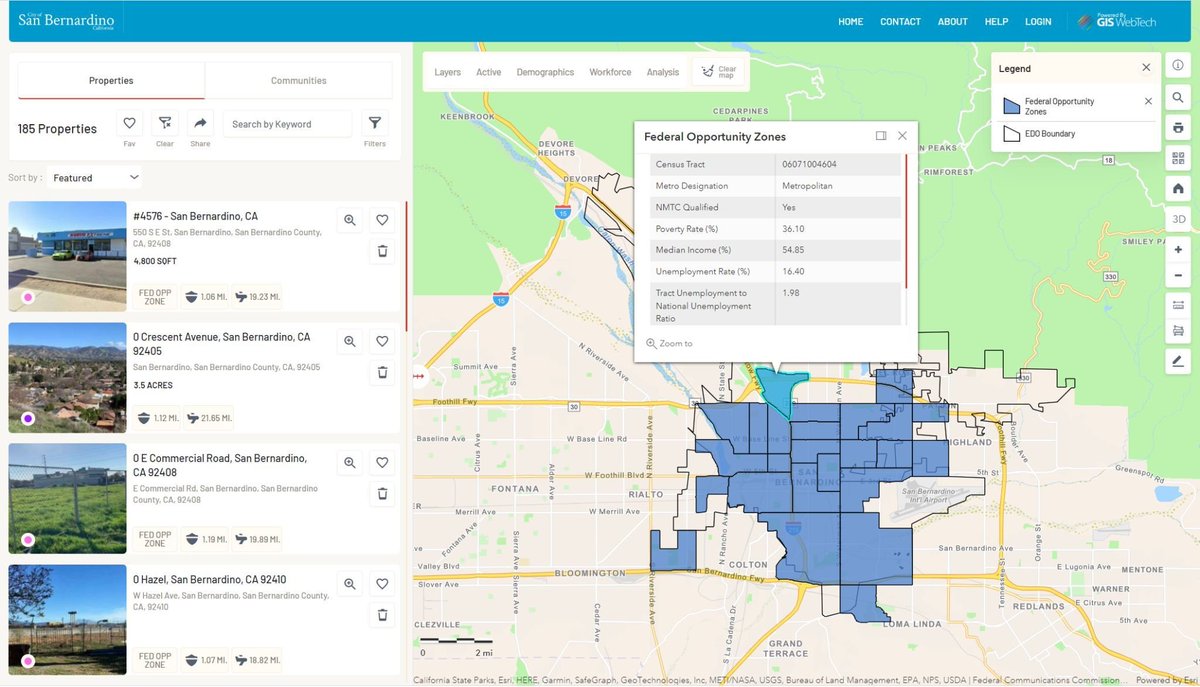Viewport: 1200px width, 687px height.
Task: Open the draw pencil tool
Action: (x=1178, y=361)
